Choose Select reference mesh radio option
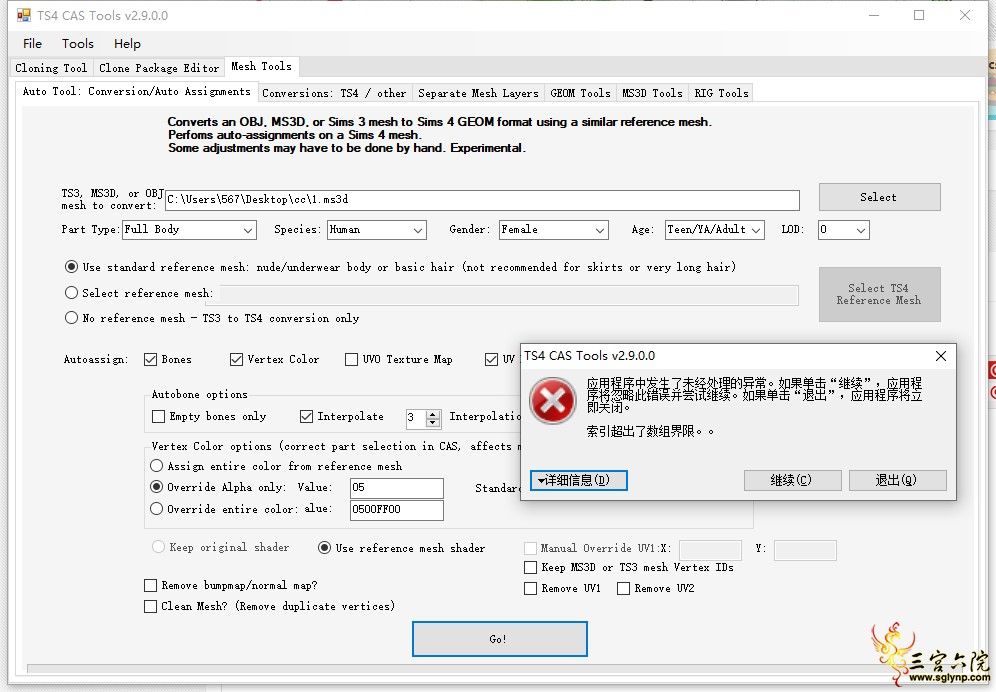Image resolution: width=996 pixels, height=692 pixels. pyautogui.click(x=72, y=293)
